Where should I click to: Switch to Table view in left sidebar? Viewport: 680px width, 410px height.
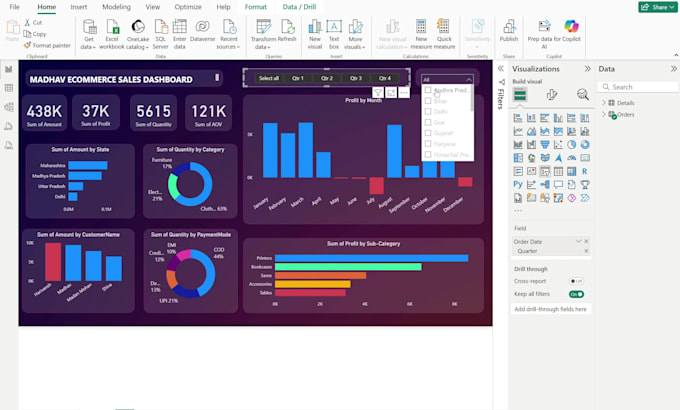tap(9, 88)
